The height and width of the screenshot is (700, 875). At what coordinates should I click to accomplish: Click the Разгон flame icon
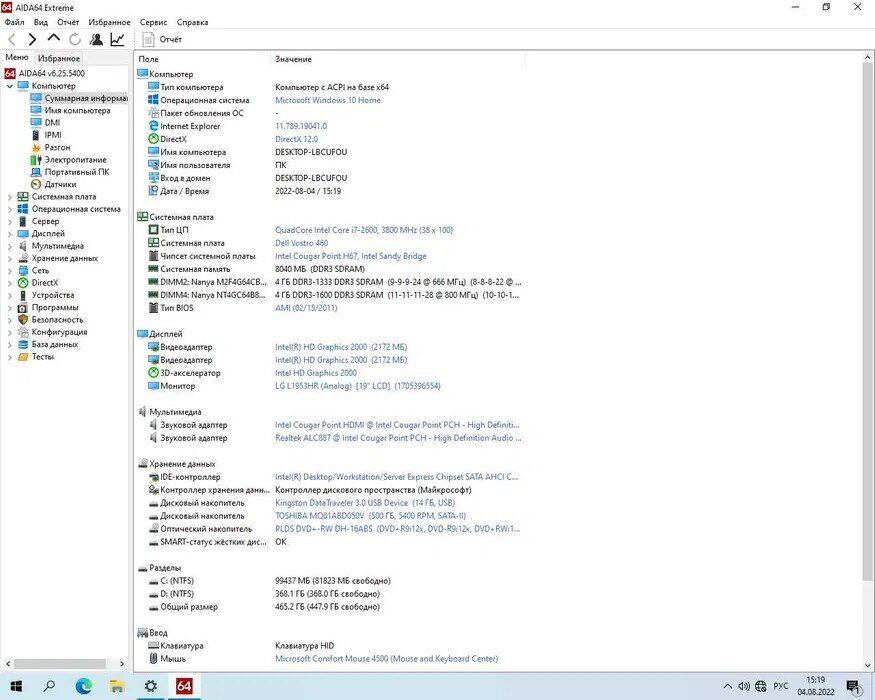[x=36, y=147]
